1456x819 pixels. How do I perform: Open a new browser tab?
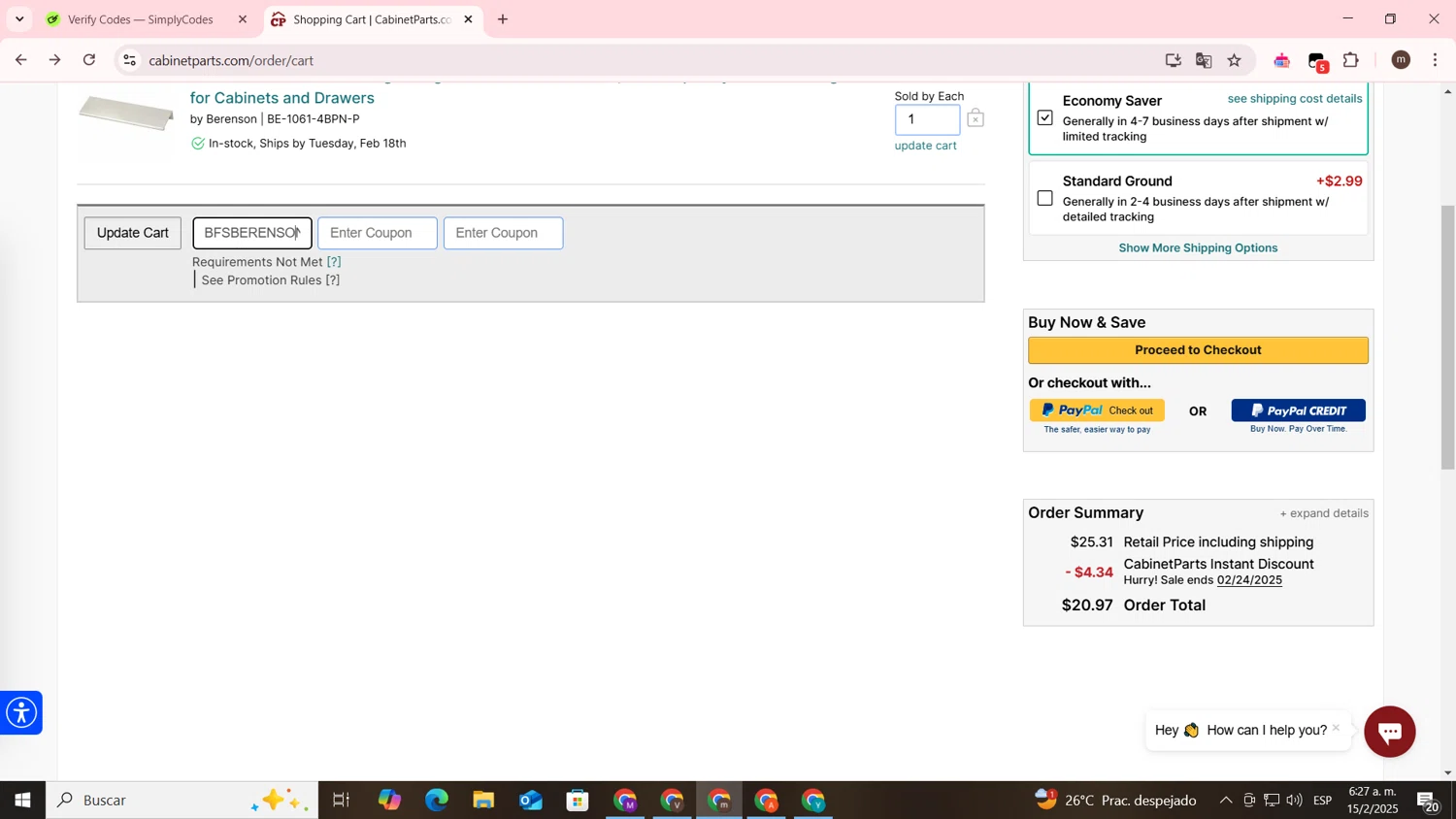[503, 19]
